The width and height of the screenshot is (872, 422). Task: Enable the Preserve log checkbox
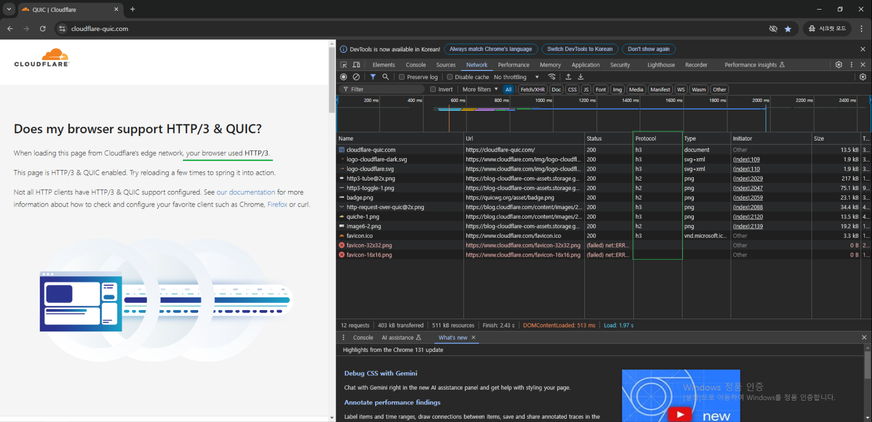(x=402, y=77)
